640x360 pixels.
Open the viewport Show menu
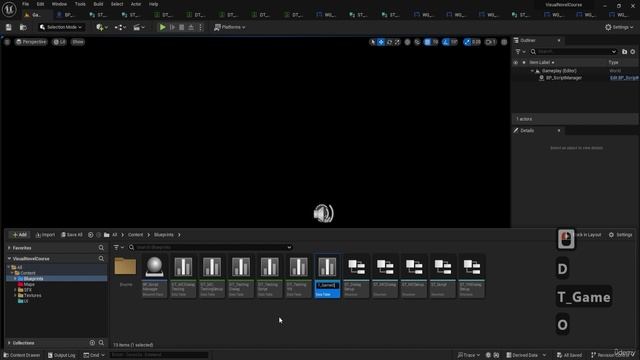point(78,42)
